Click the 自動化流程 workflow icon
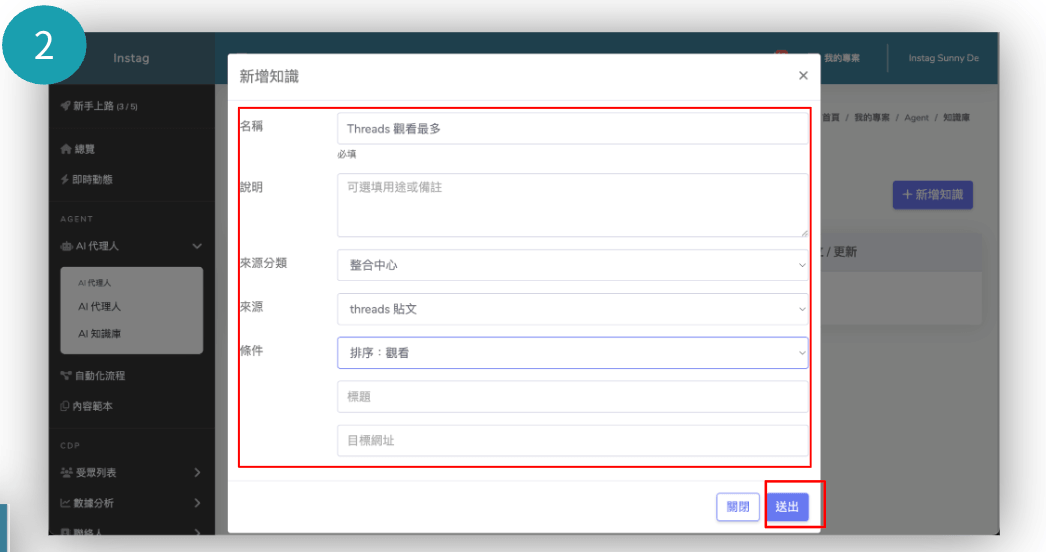 (x=66, y=376)
